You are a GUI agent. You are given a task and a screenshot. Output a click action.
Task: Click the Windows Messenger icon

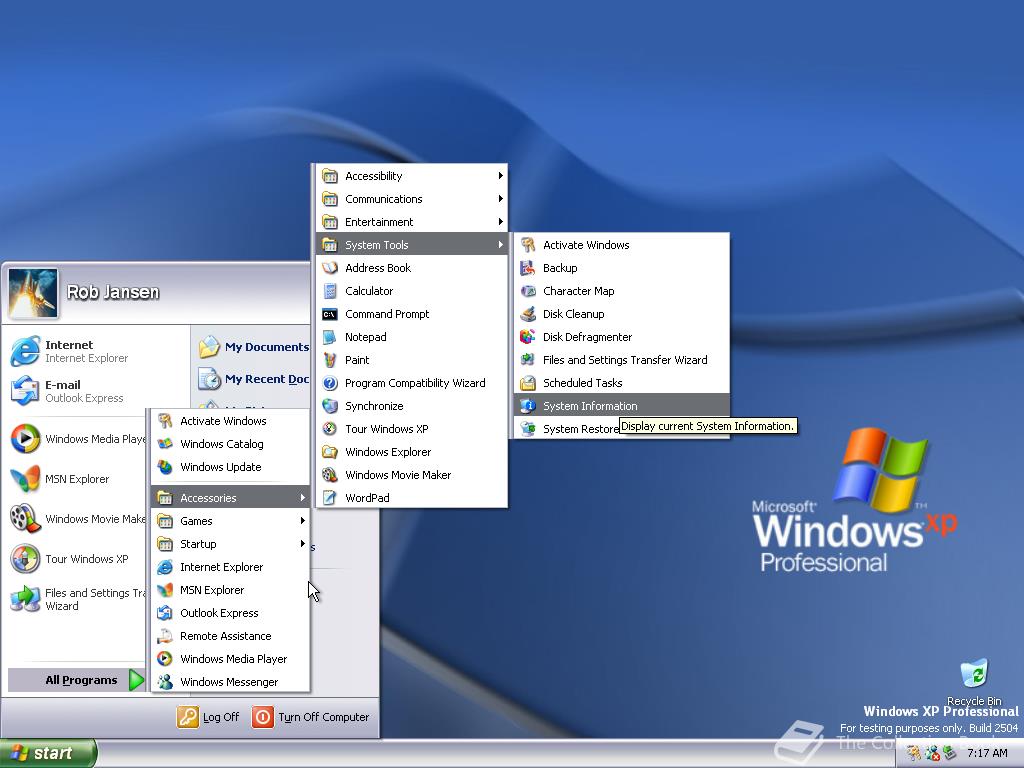pos(165,682)
